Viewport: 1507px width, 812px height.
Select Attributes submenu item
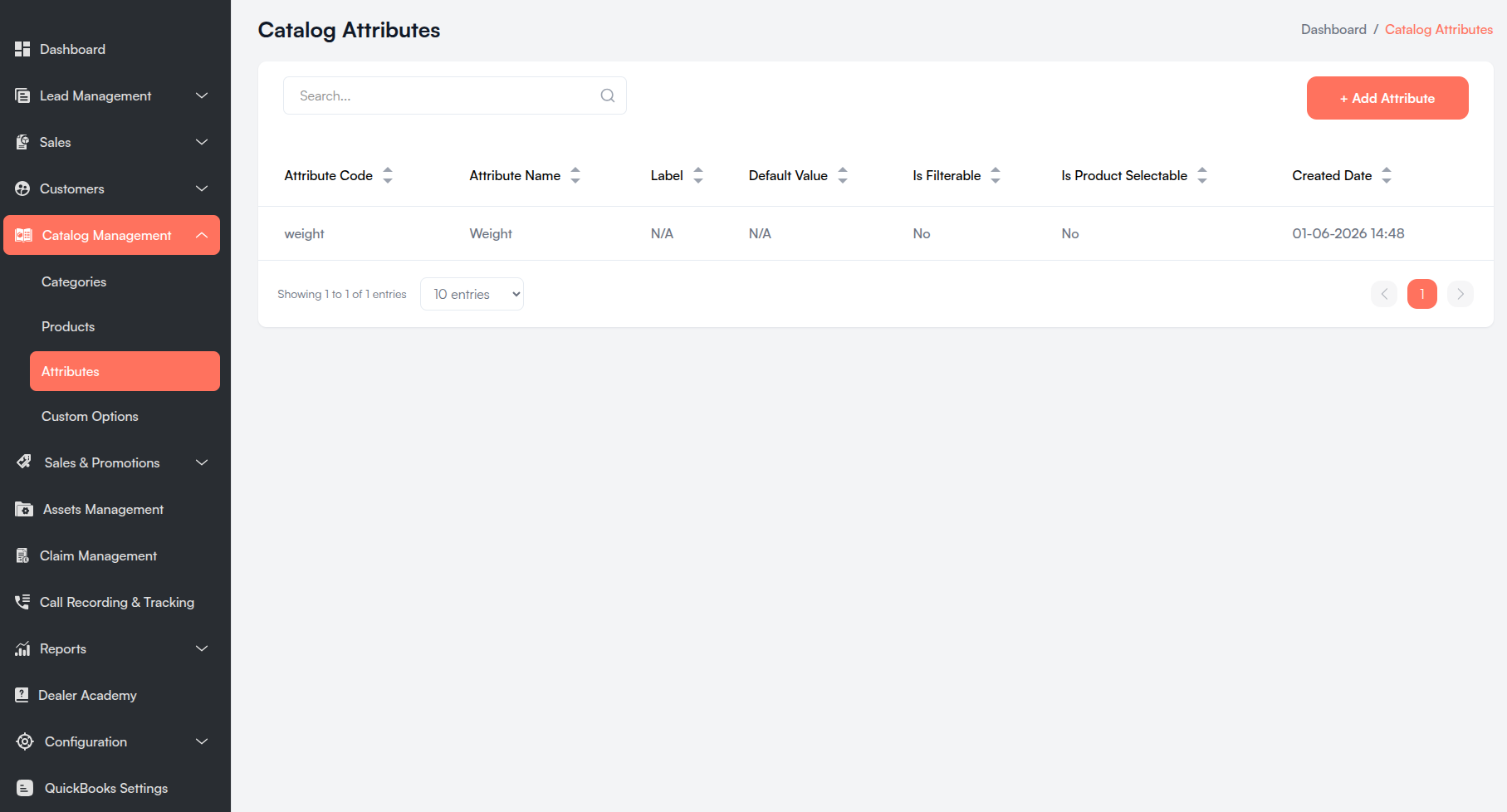(125, 371)
